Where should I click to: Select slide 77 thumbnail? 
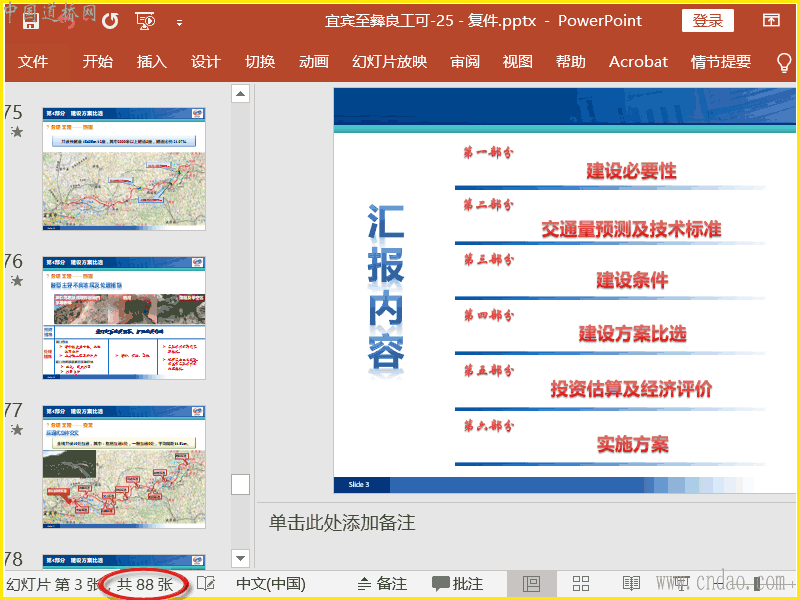pyautogui.click(x=124, y=467)
